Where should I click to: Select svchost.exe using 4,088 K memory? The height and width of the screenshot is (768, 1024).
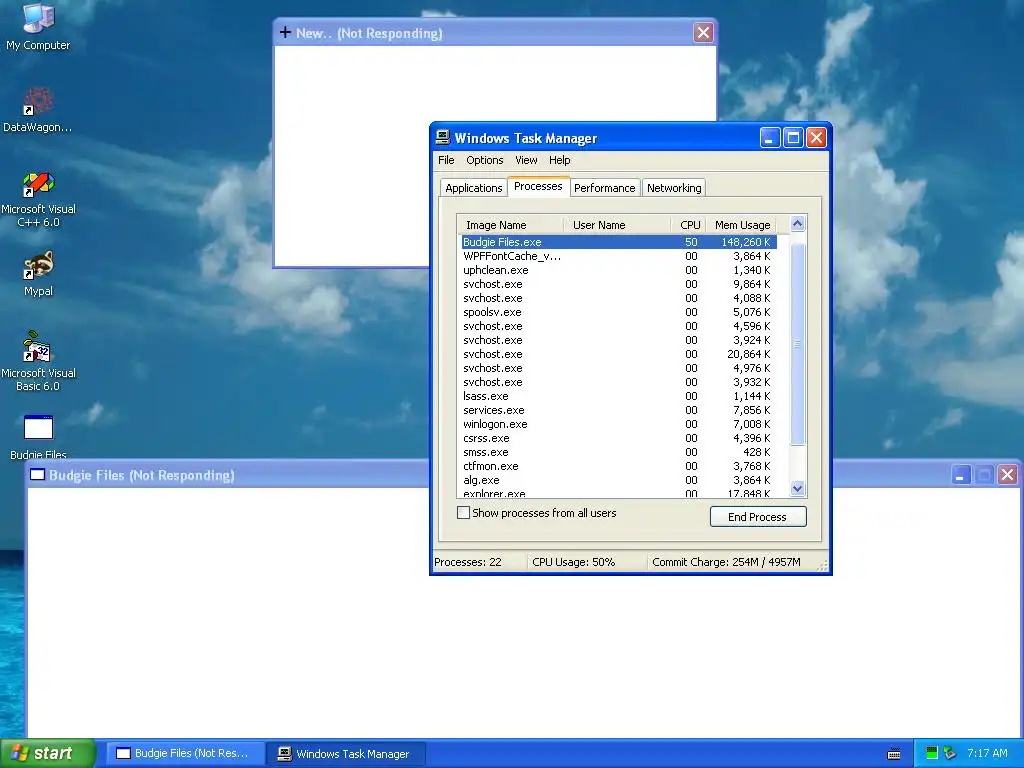[x=618, y=298]
